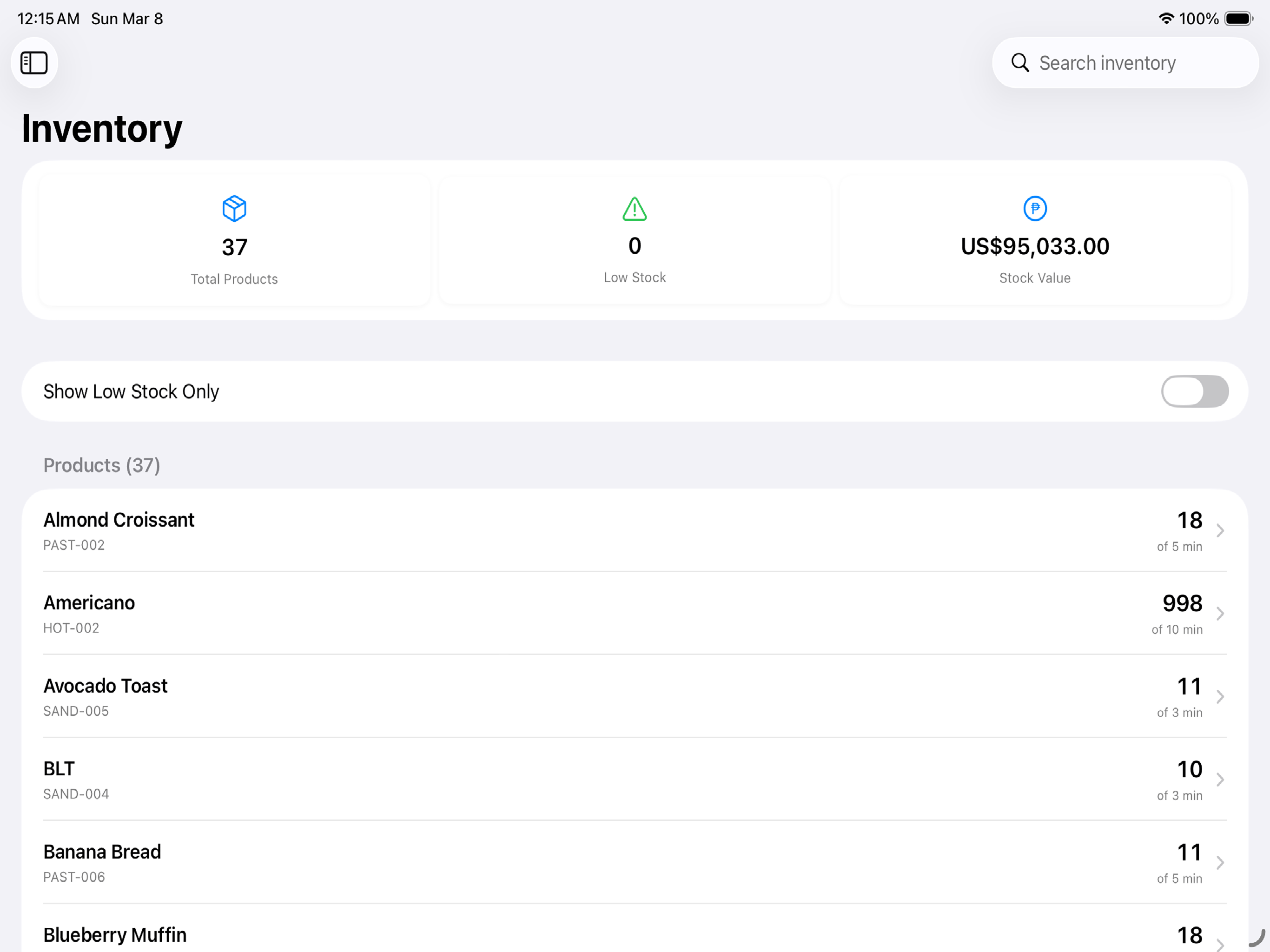The image size is (1270, 952).
Task: Open Americano row chevron
Action: point(1220,613)
